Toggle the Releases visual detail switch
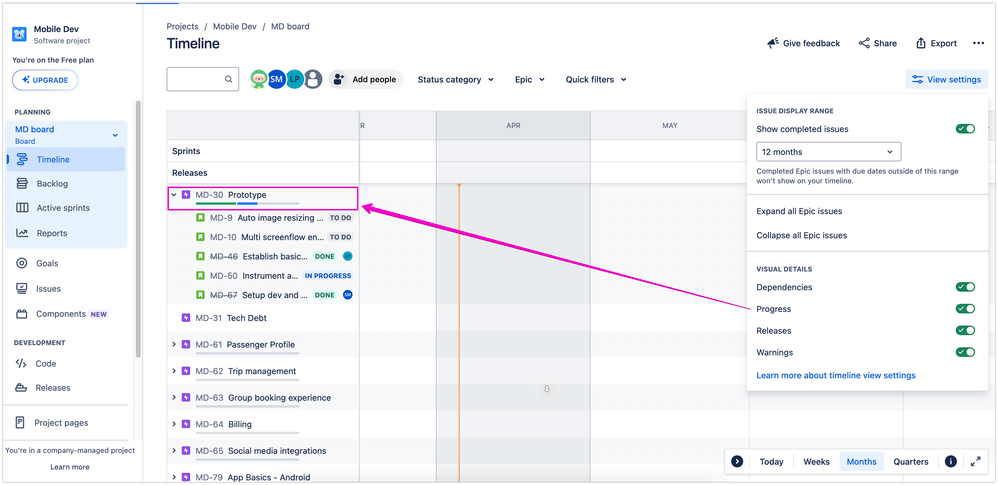The height and width of the screenshot is (485, 998). pyautogui.click(x=965, y=330)
